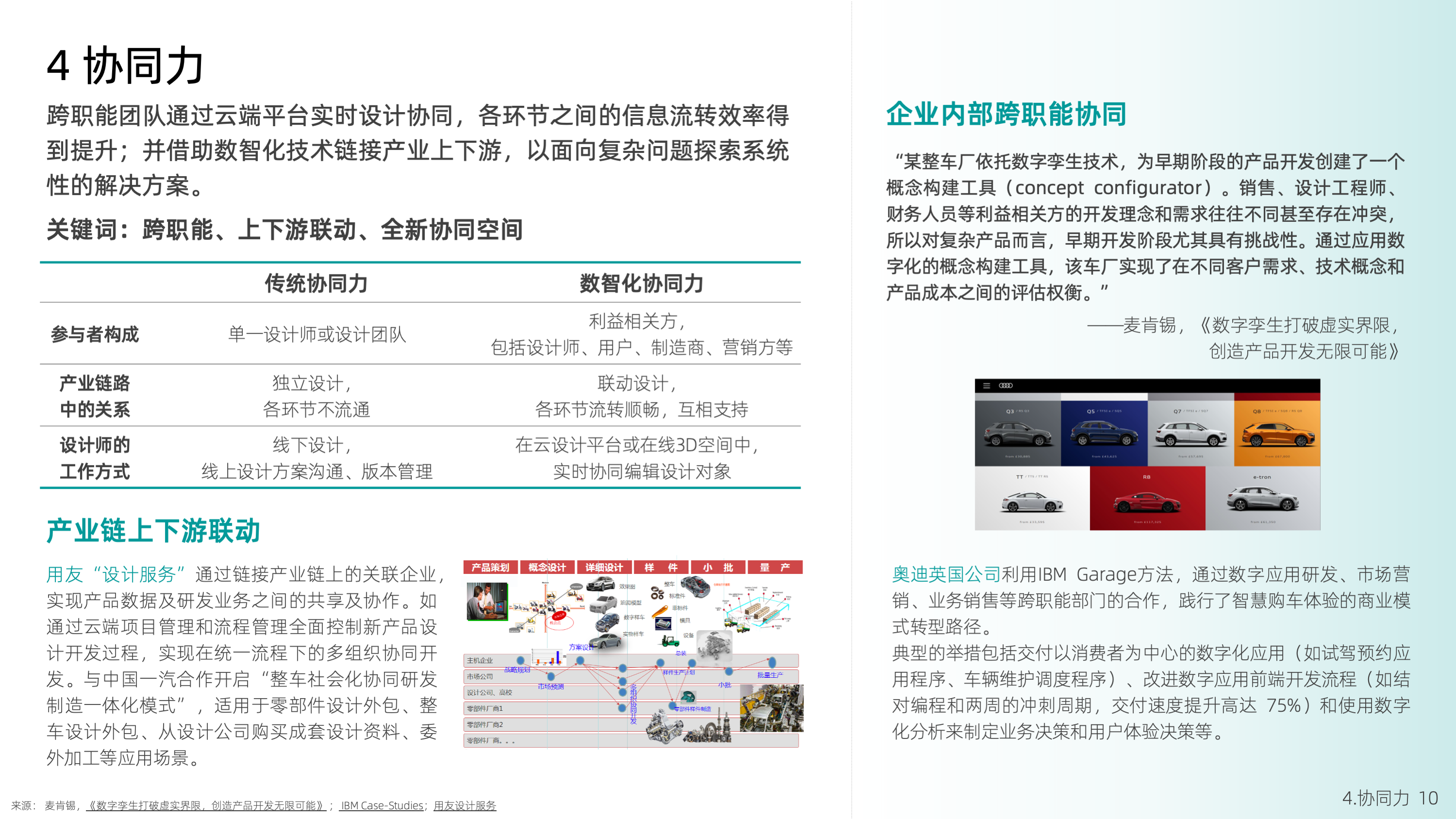Open the 用友设计服务 source link

point(465,805)
